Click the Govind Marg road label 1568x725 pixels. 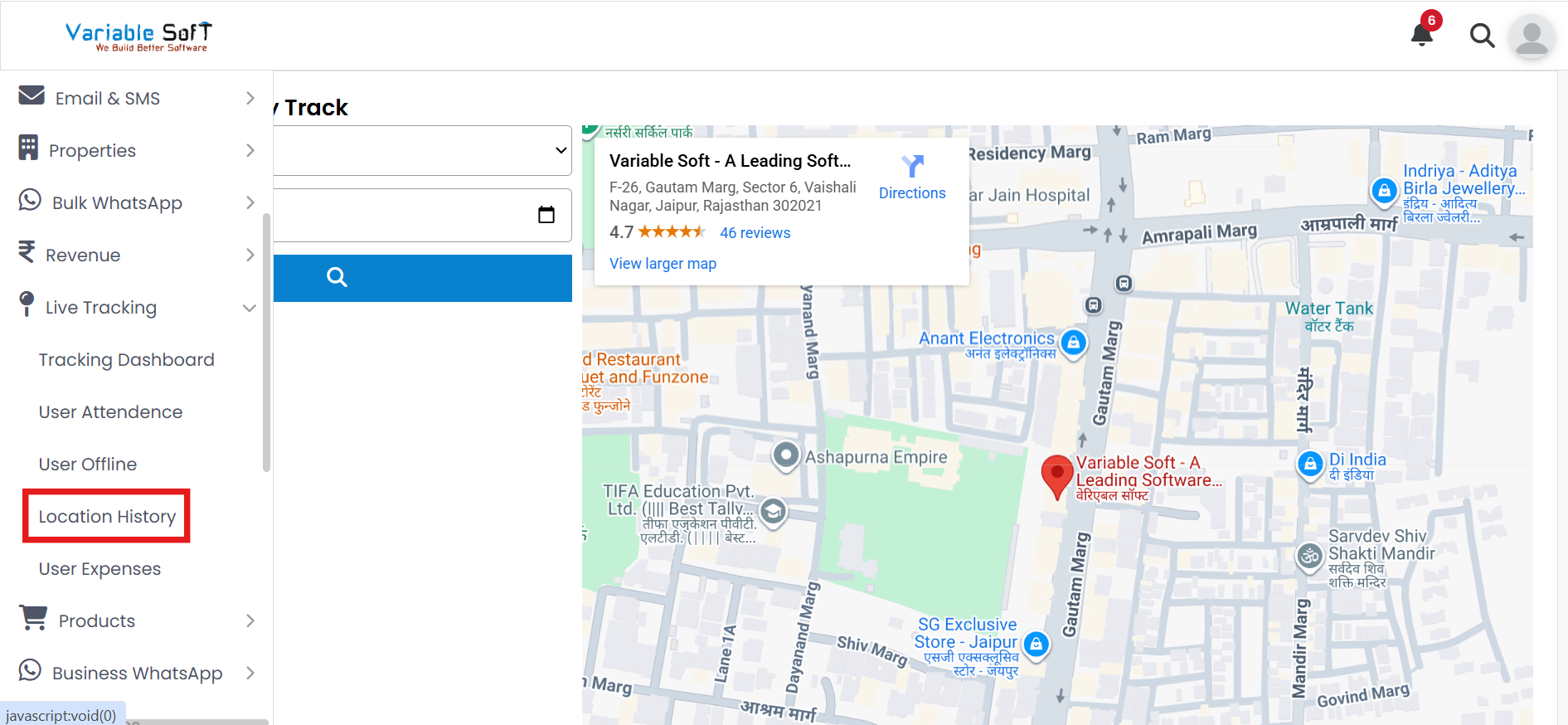coord(1363,695)
